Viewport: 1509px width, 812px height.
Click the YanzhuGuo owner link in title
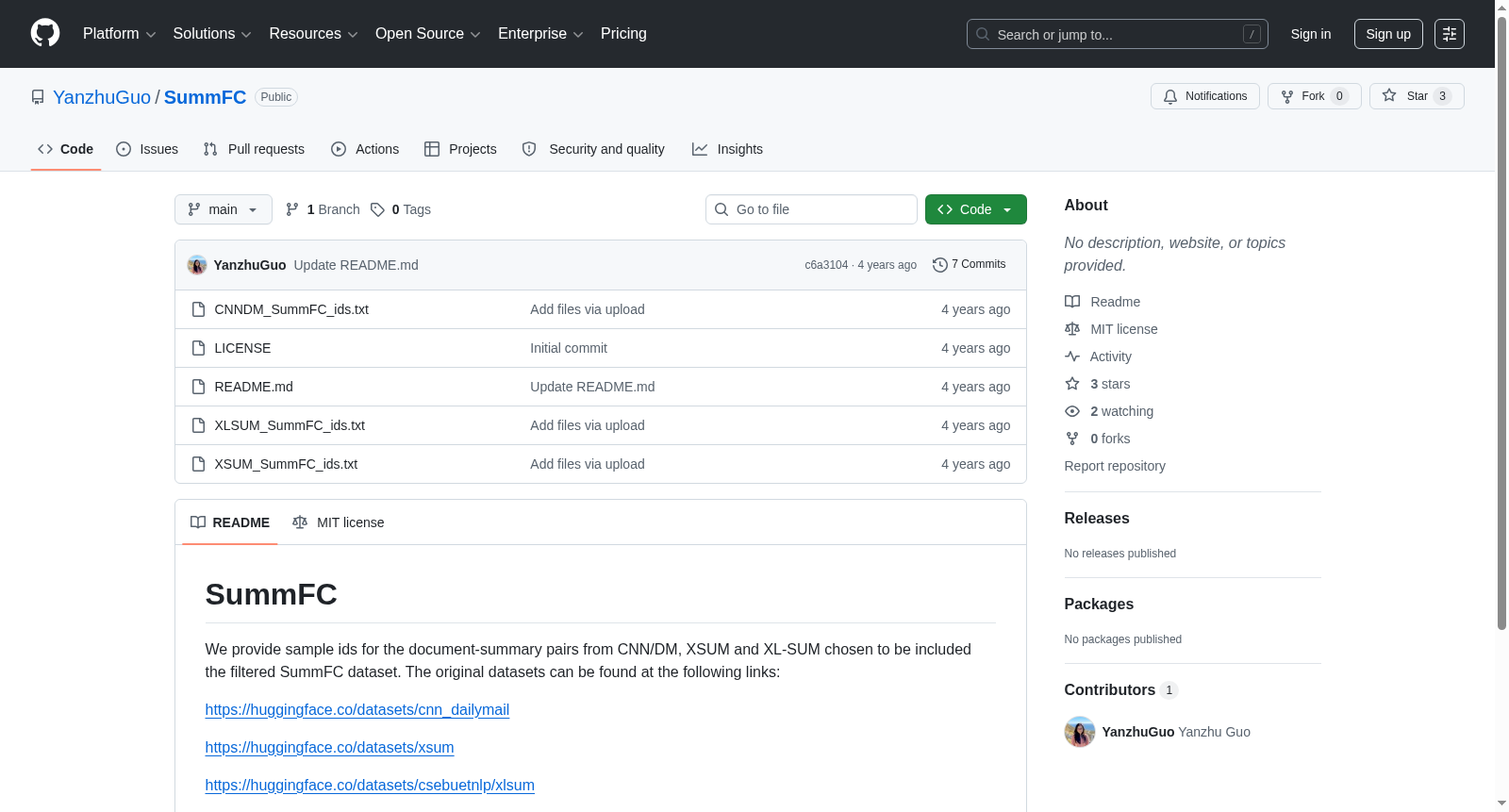[x=102, y=97]
